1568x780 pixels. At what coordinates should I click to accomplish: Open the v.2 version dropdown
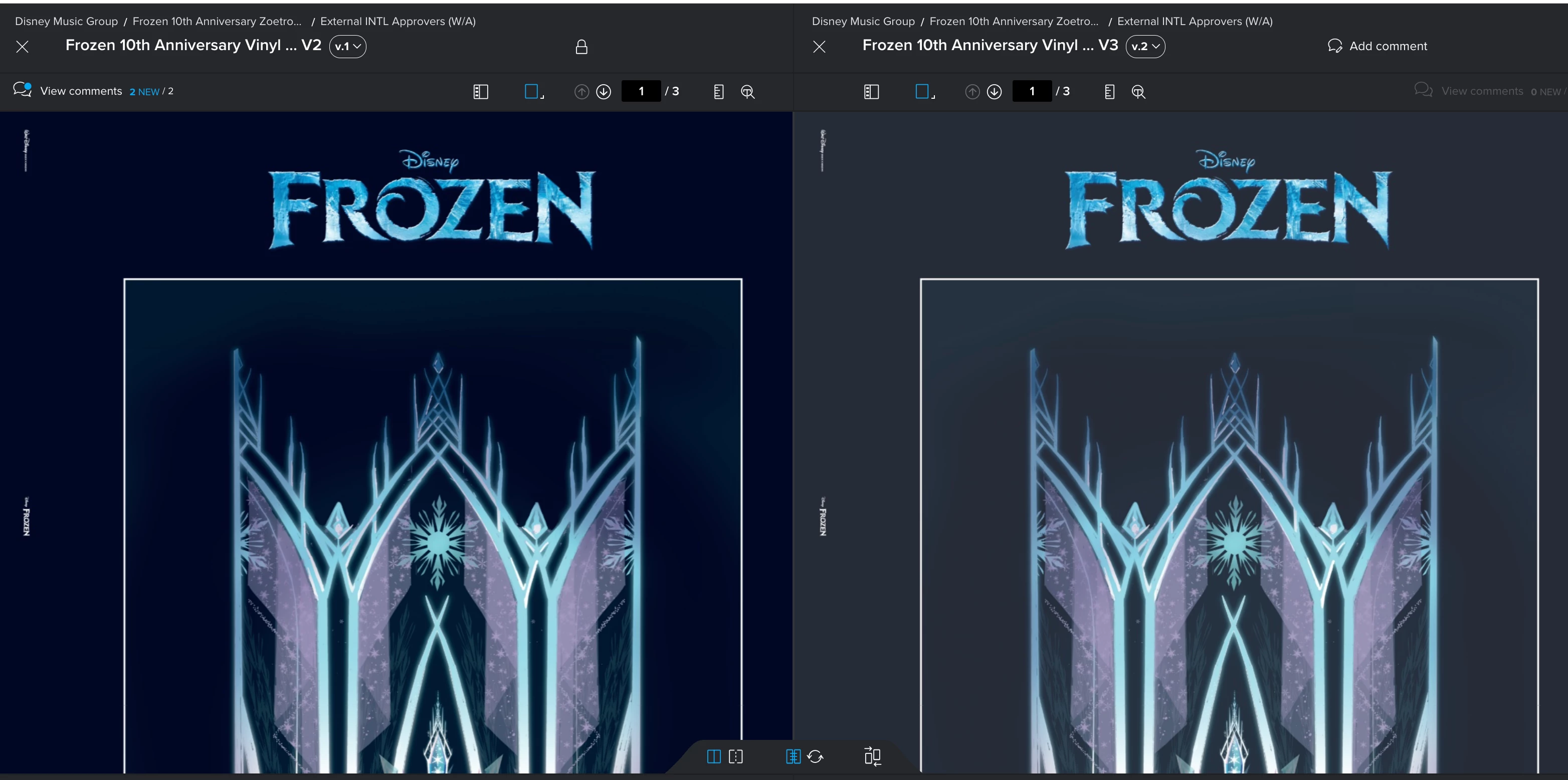click(1145, 46)
